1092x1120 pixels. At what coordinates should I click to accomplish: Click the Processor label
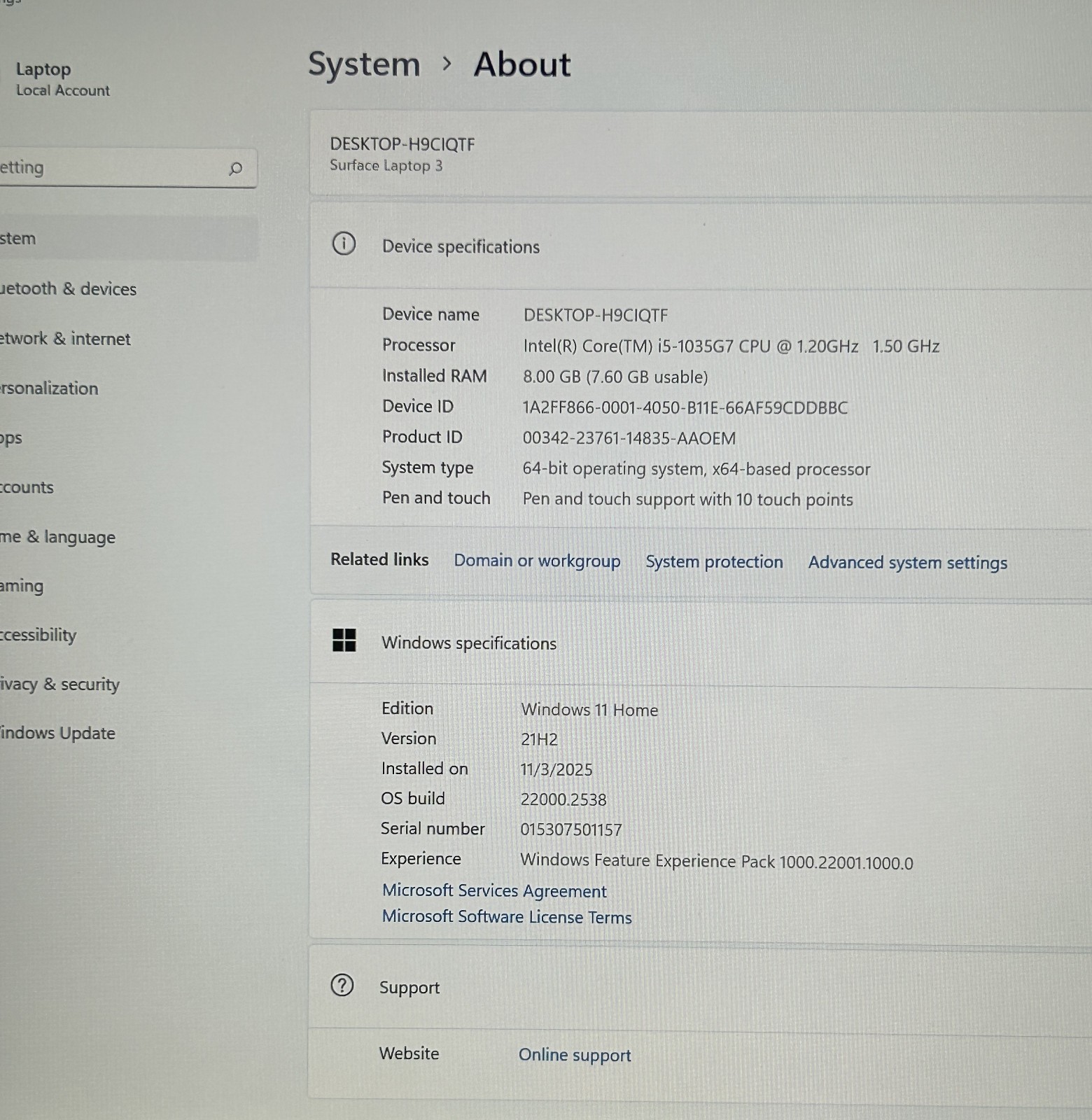pos(419,345)
